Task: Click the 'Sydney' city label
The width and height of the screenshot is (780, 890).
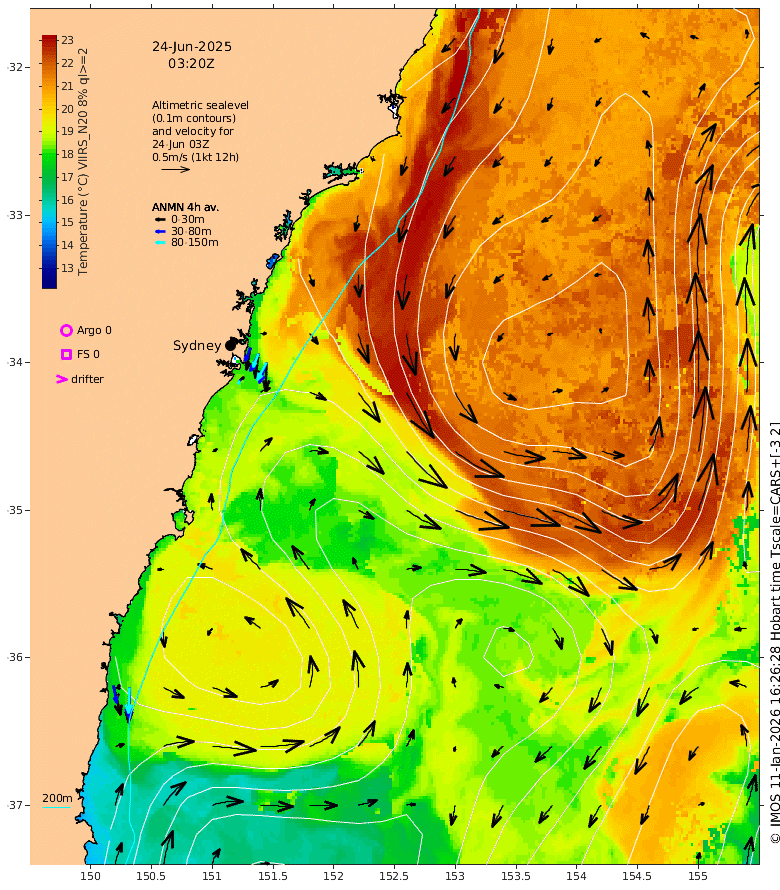Action: click(197, 345)
